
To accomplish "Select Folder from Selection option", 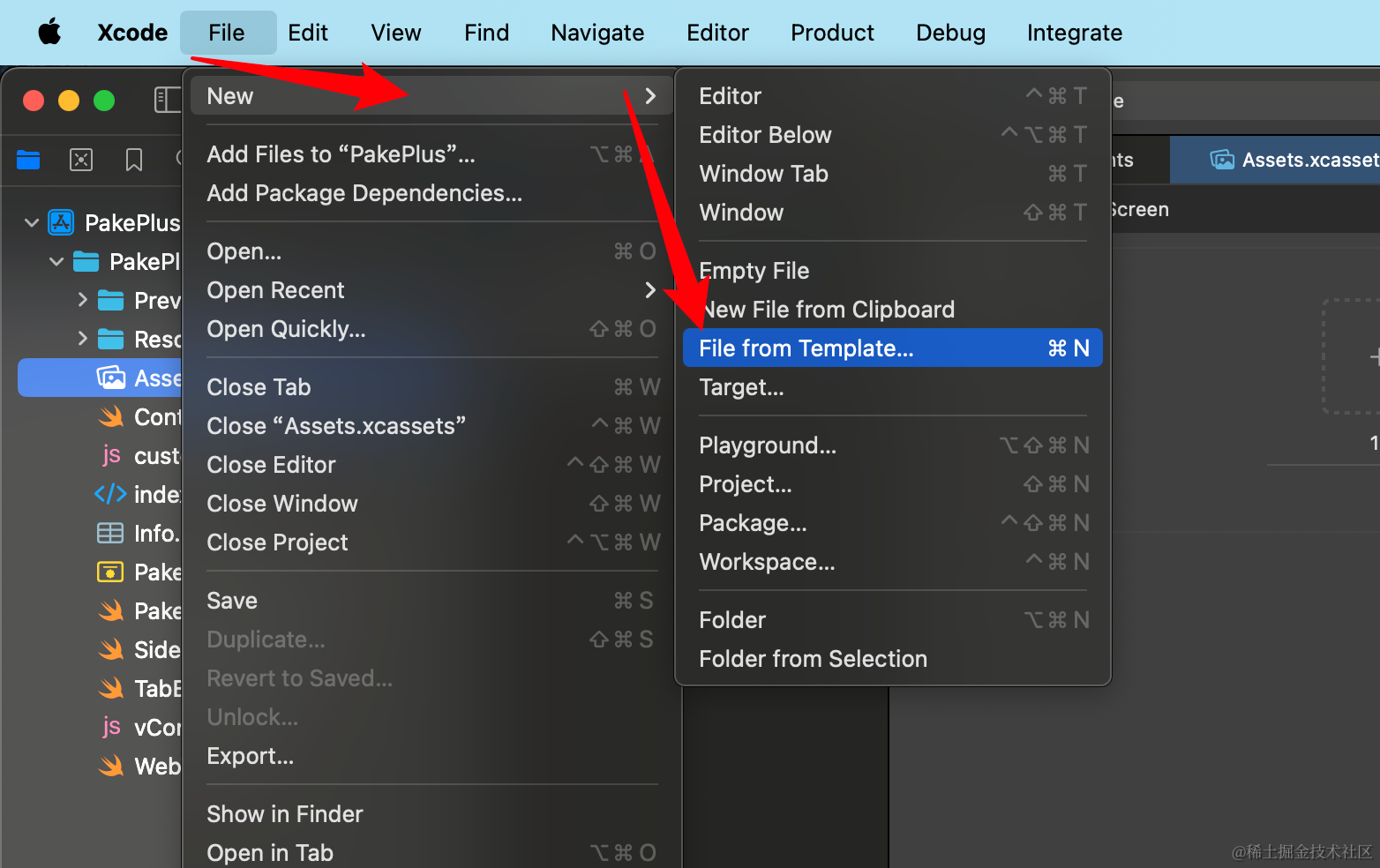I will click(x=813, y=659).
